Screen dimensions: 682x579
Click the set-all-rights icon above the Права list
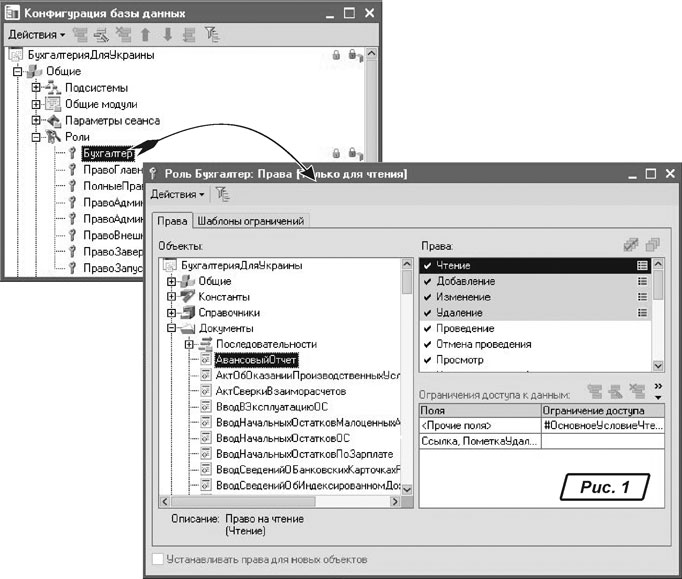[631, 245]
